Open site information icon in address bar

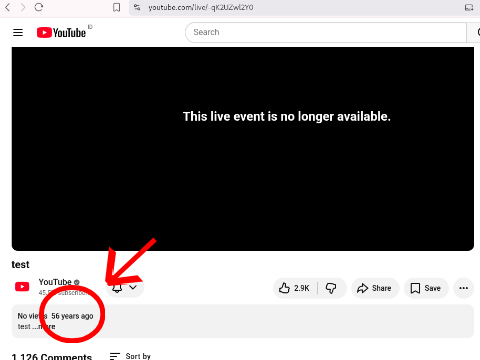point(137,7)
